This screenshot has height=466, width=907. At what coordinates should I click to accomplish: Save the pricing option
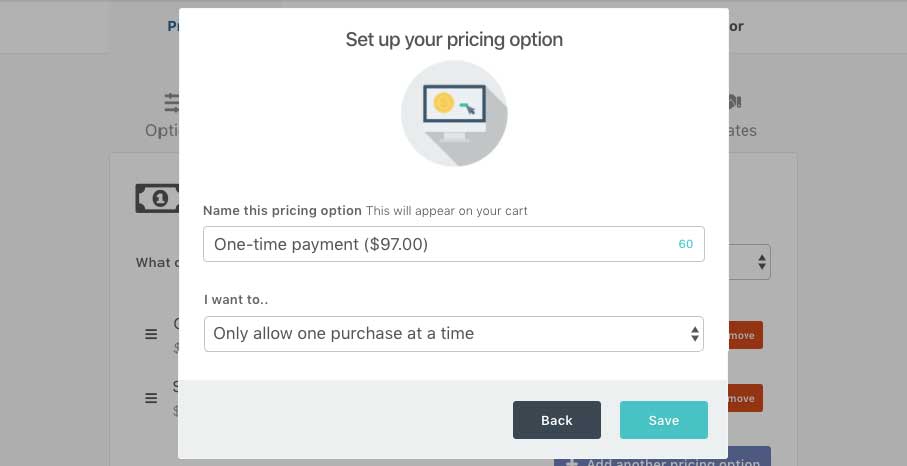pos(663,420)
